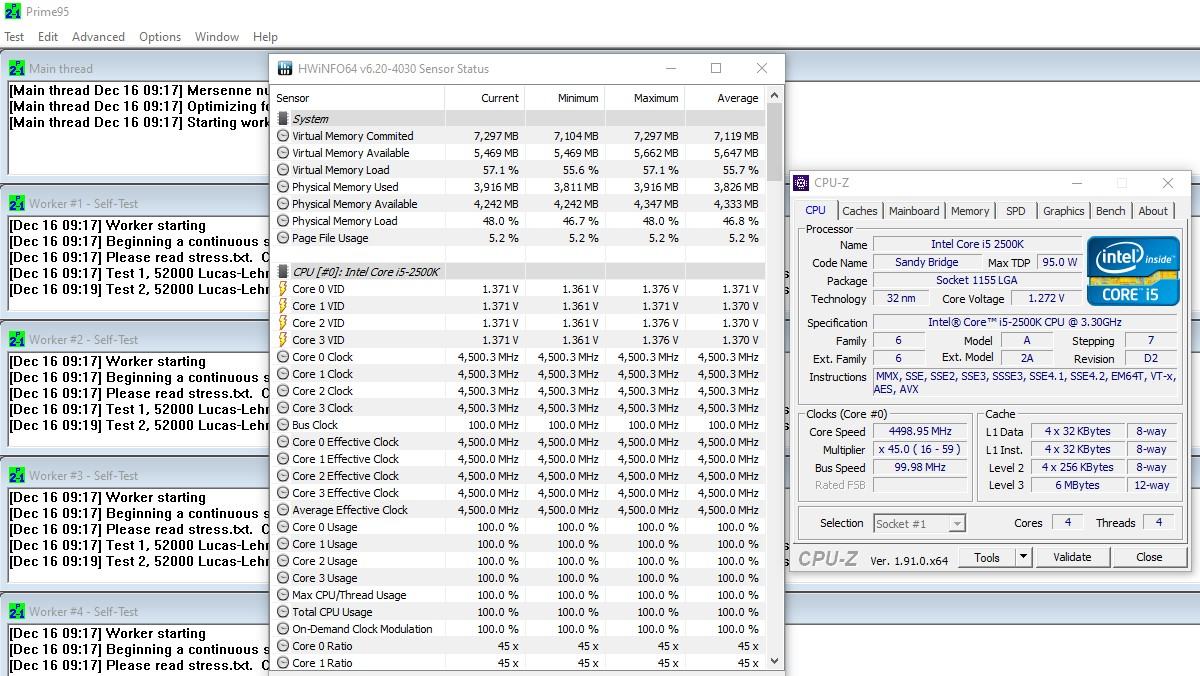Image resolution: width=1200 pixels, height=676 pixels.
Task: Click the Current column header in HWiNFO64
Action: 484,98
